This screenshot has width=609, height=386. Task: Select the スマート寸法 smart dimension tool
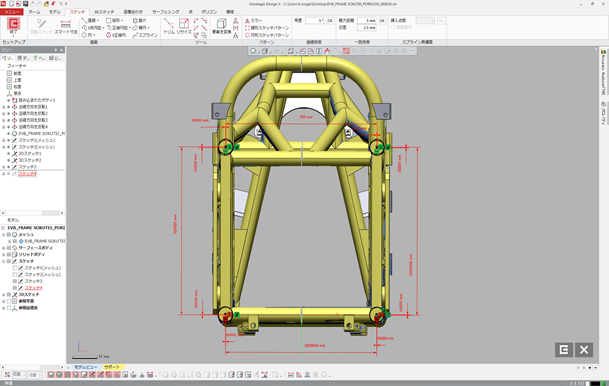point(66,26)
